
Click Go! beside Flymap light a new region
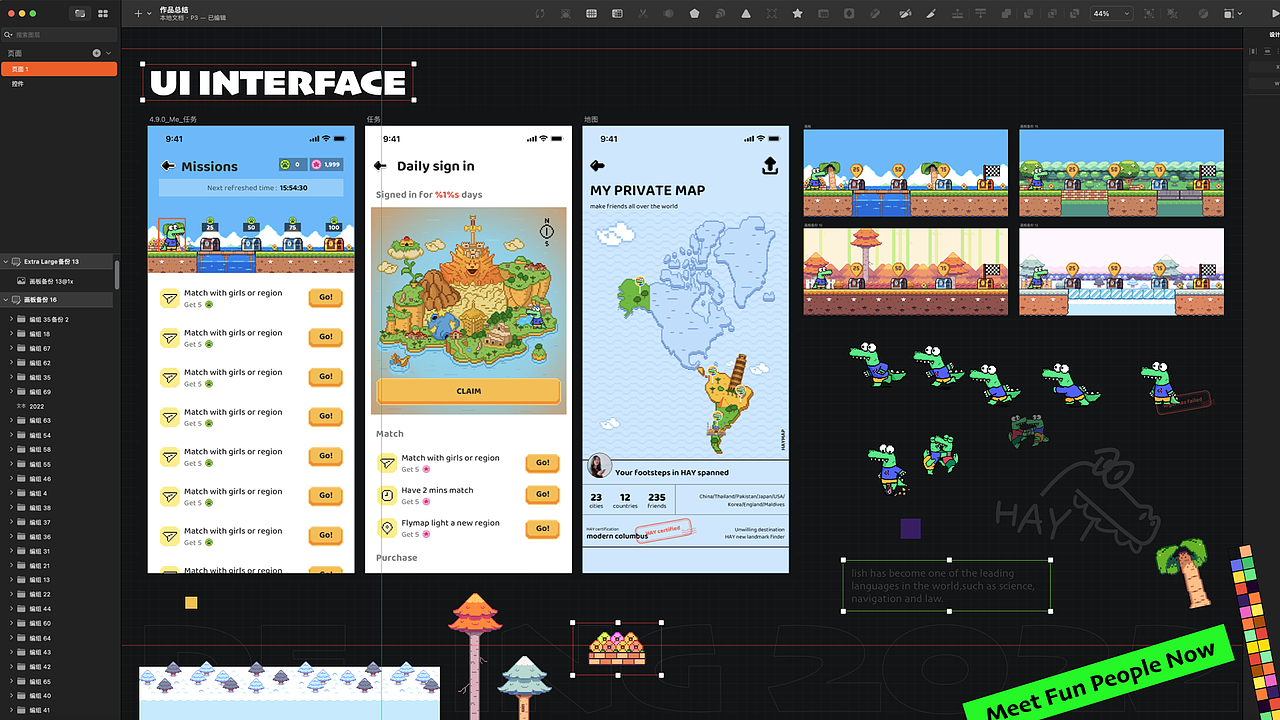(542, 528)
